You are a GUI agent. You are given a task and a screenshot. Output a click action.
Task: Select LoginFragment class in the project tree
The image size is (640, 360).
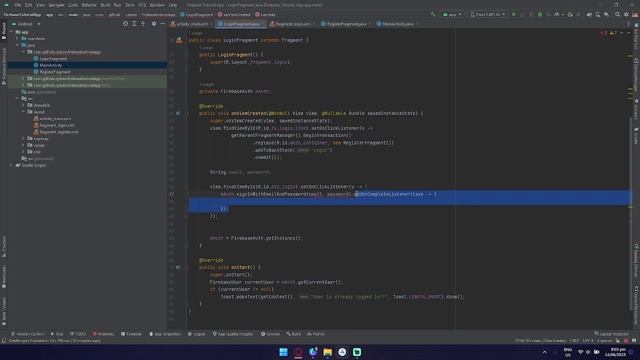(53, 59)
